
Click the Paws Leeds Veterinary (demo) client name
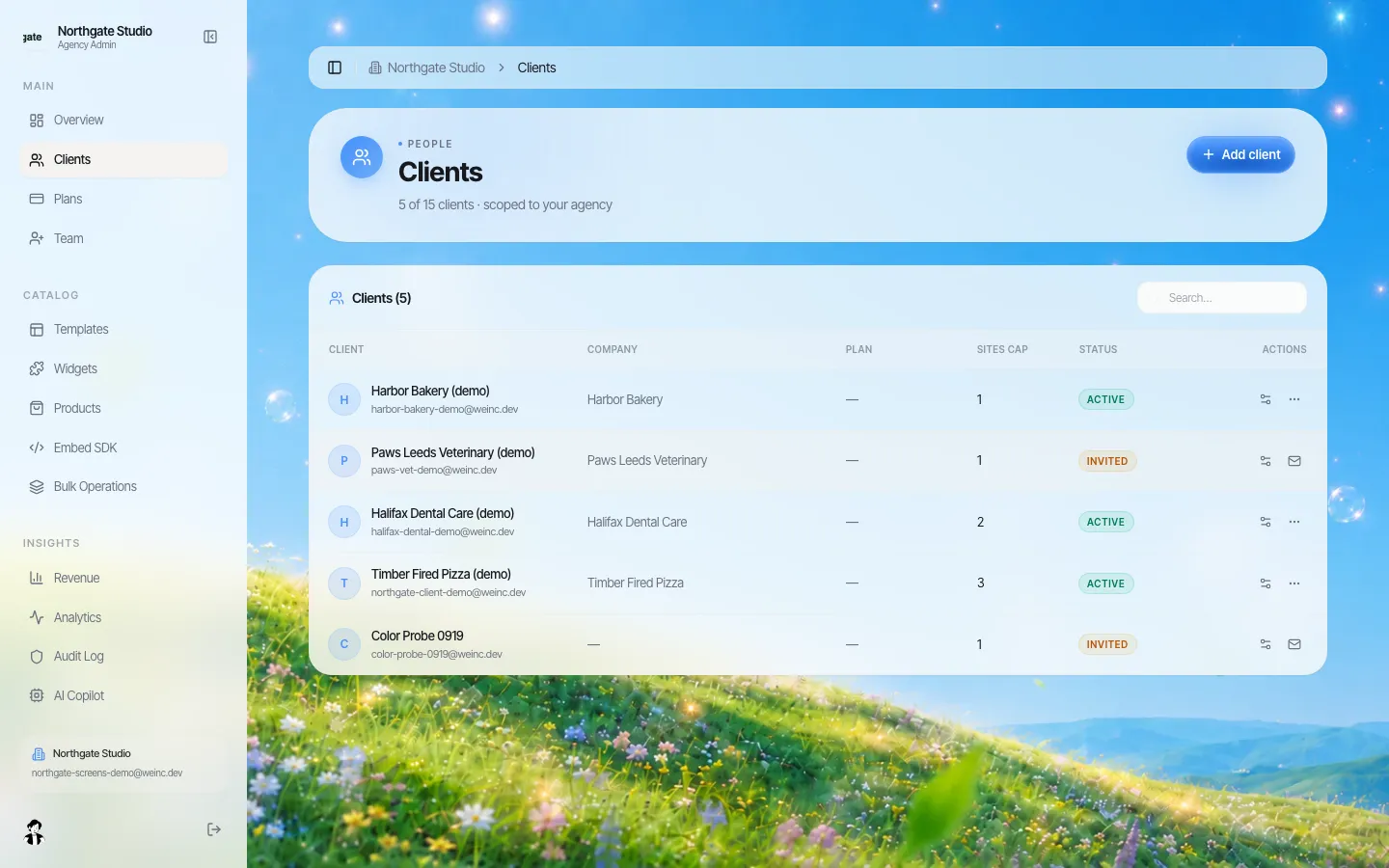[x=453, y=452]
